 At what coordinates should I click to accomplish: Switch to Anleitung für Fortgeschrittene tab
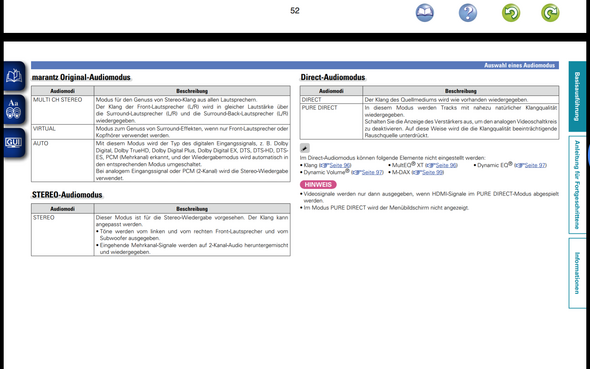pos(577,185)
